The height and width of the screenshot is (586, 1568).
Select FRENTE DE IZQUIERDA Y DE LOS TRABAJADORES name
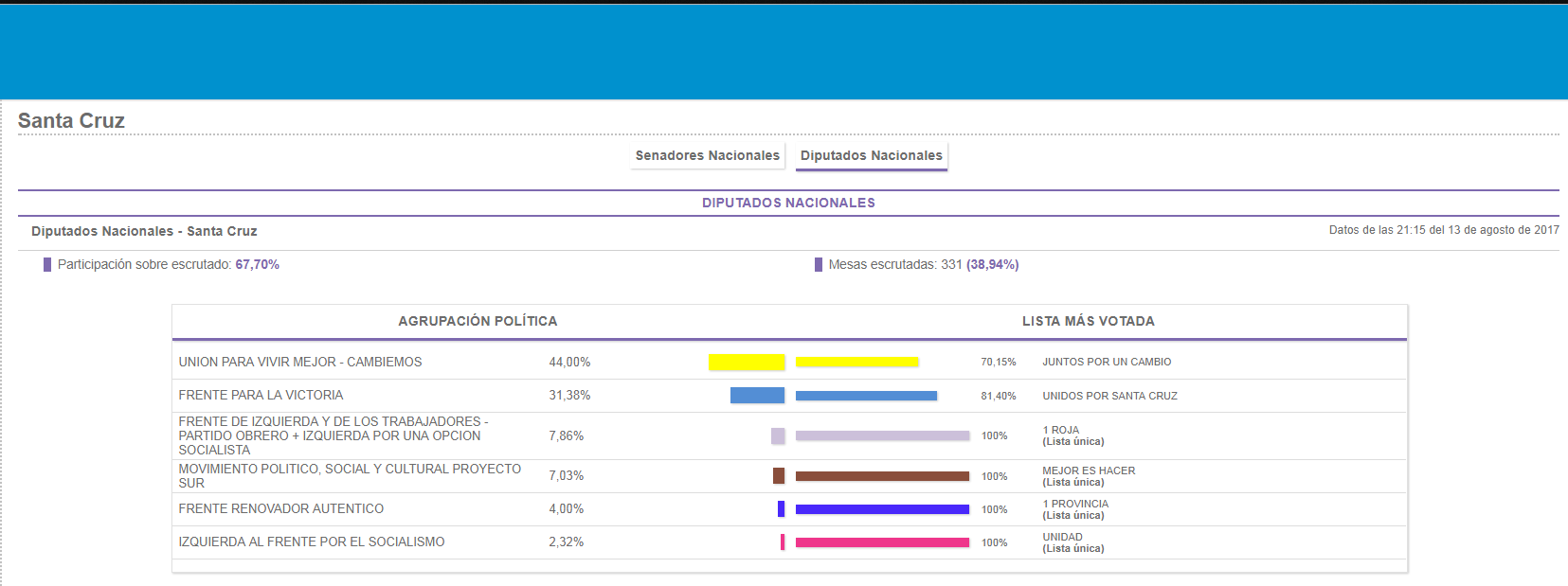click(x=333, y=435)
